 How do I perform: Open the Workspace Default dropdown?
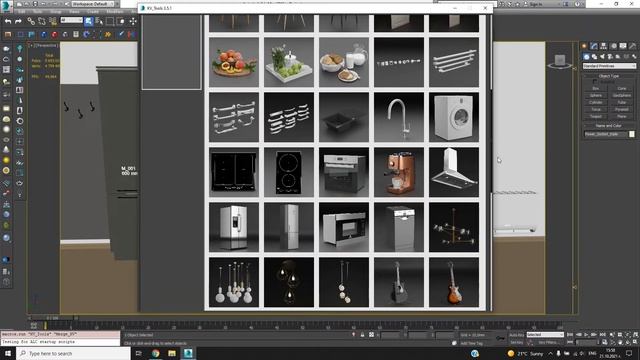pyautogui.click(x=92, y=4)
